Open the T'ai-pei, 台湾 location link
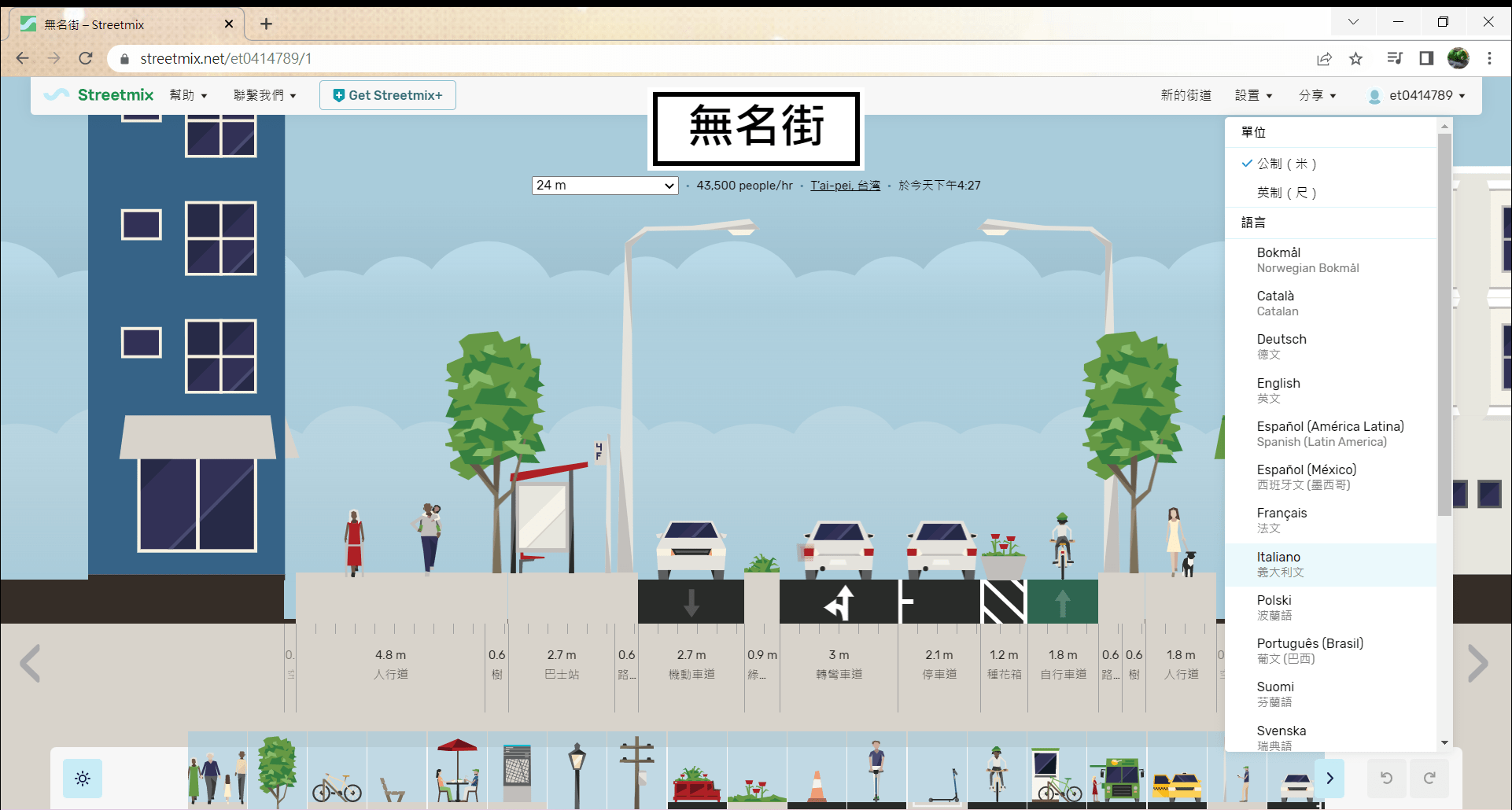The image size is (1512, 810). 845,186
